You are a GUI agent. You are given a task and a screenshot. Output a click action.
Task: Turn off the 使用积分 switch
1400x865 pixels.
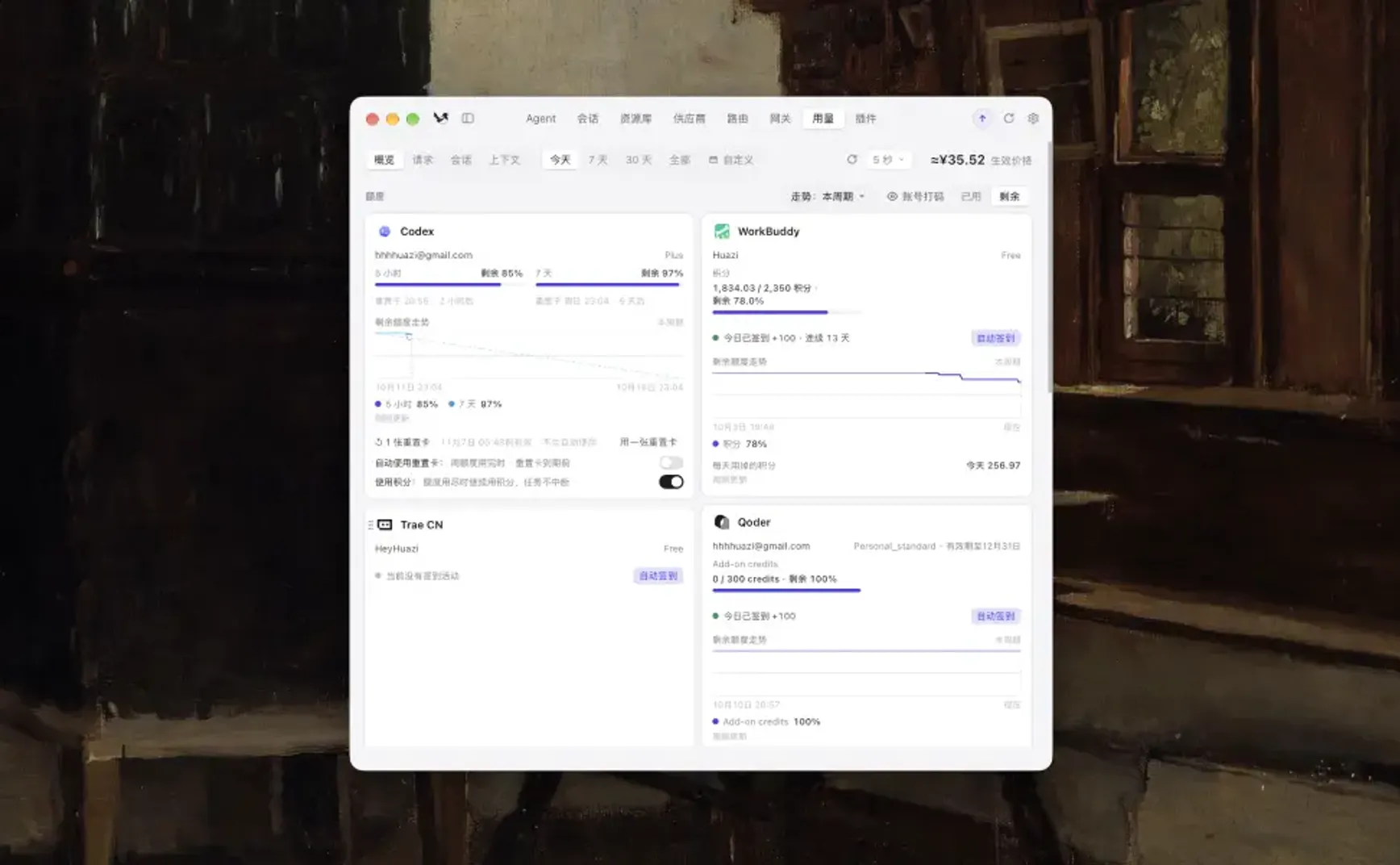coord(671,482)
